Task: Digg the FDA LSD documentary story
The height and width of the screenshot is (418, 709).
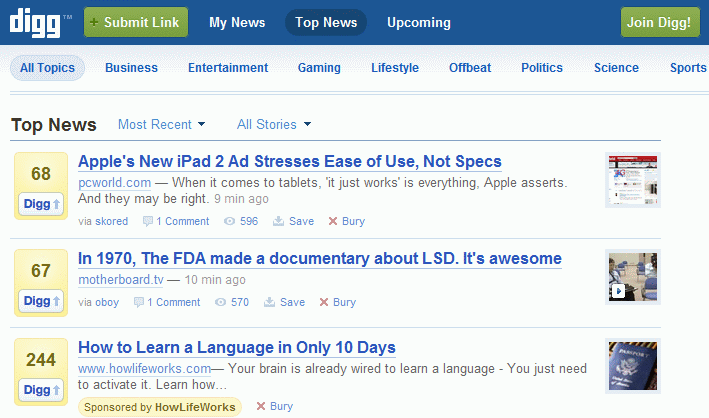Action: tap(41, 301)
